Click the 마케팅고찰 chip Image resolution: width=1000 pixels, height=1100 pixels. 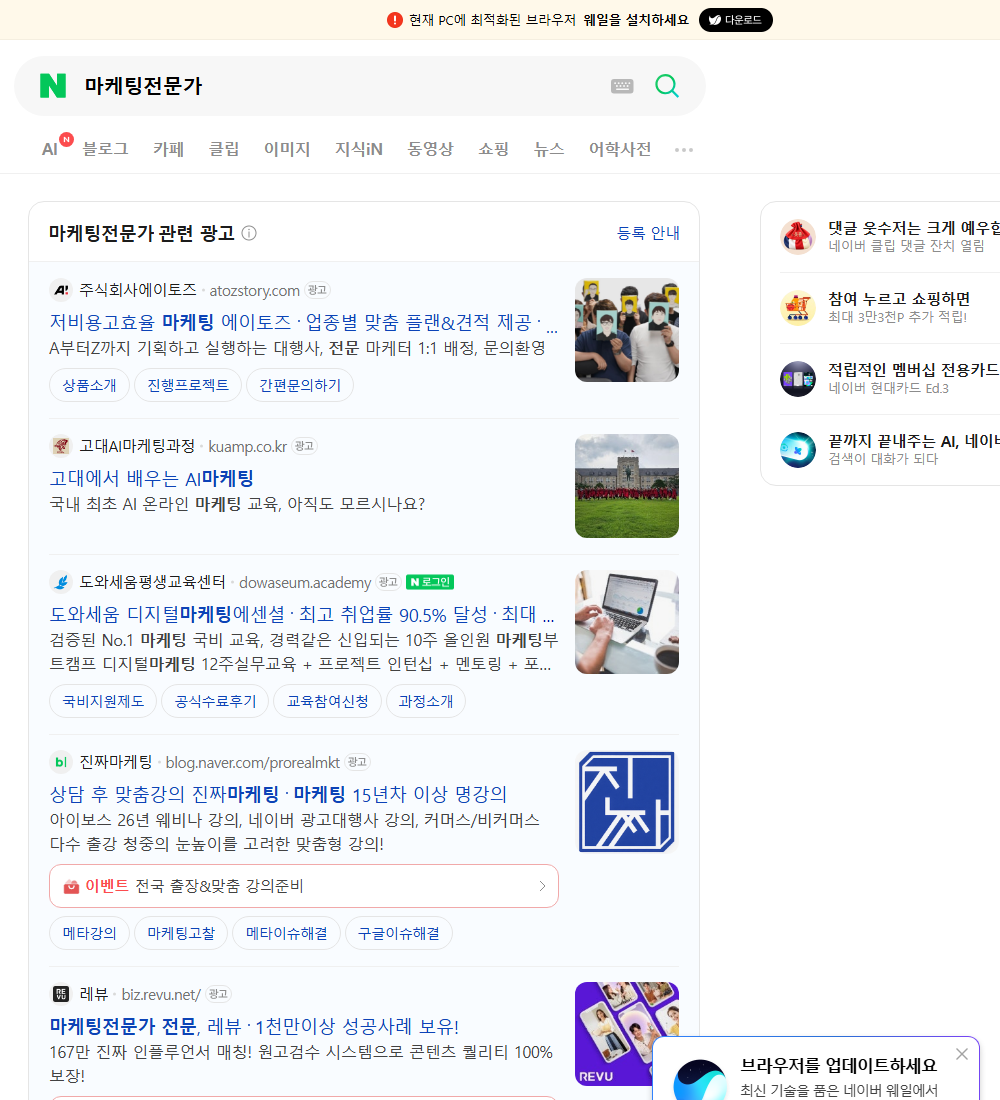click(181, 933)
